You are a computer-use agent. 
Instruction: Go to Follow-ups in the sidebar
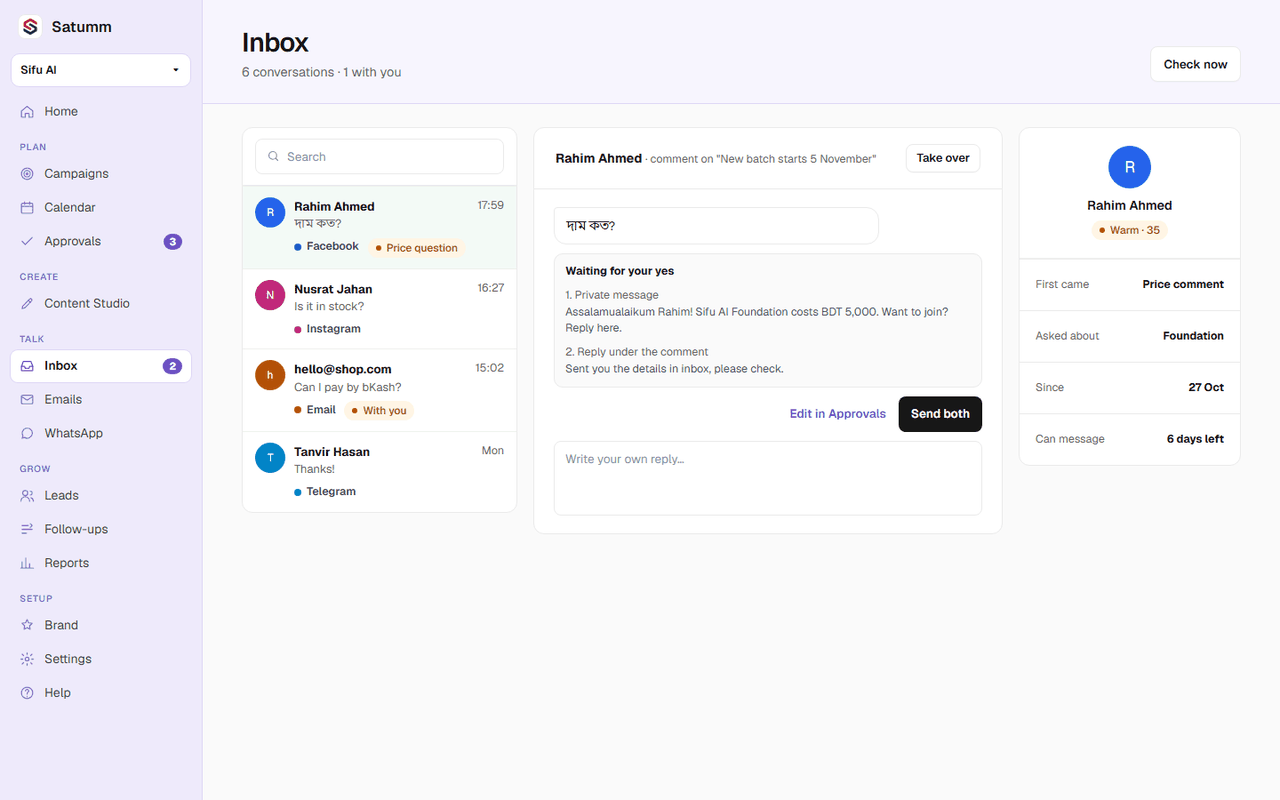coord(101,530)
